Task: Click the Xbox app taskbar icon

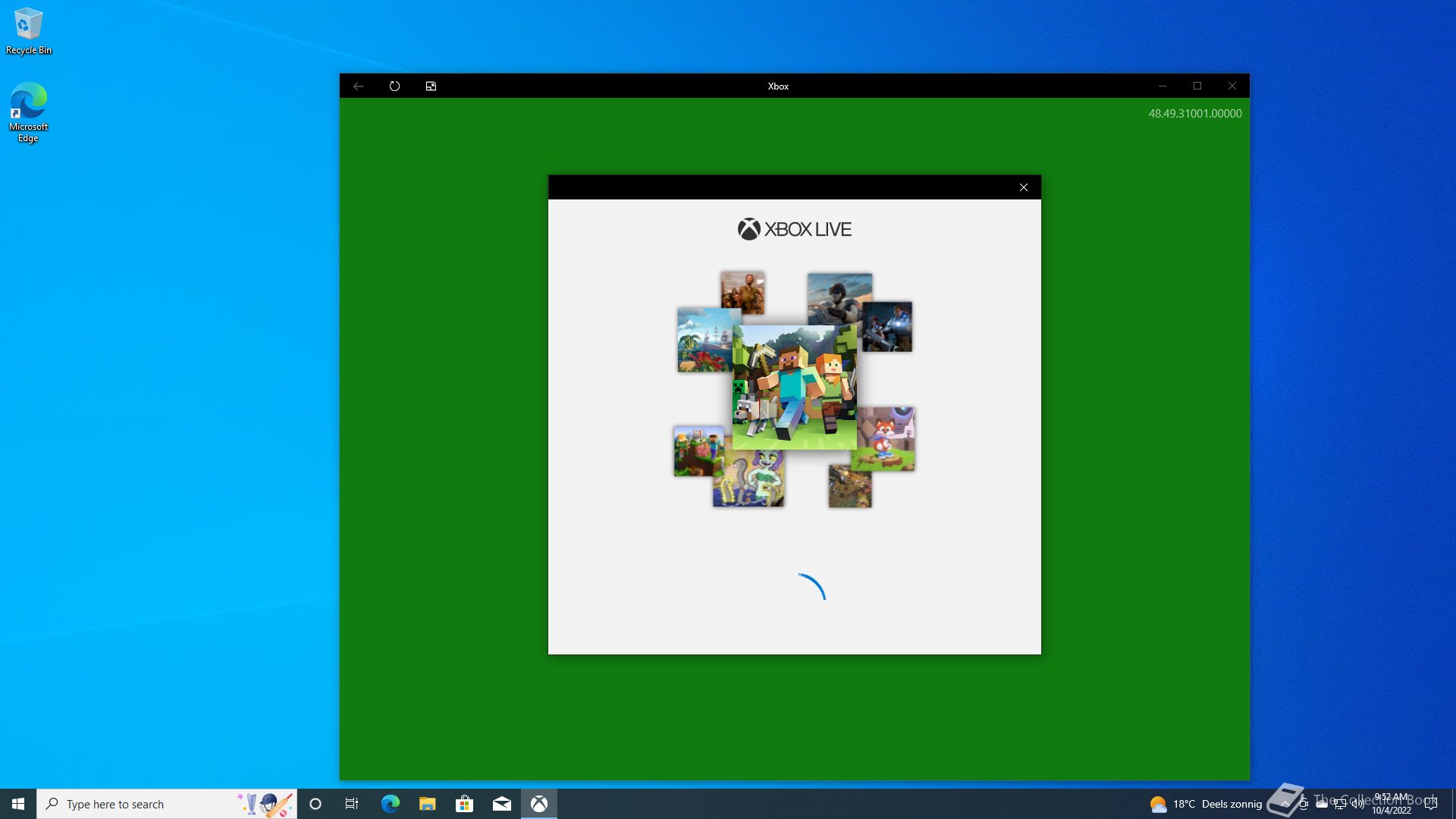Action: click(x=539, y=804)
